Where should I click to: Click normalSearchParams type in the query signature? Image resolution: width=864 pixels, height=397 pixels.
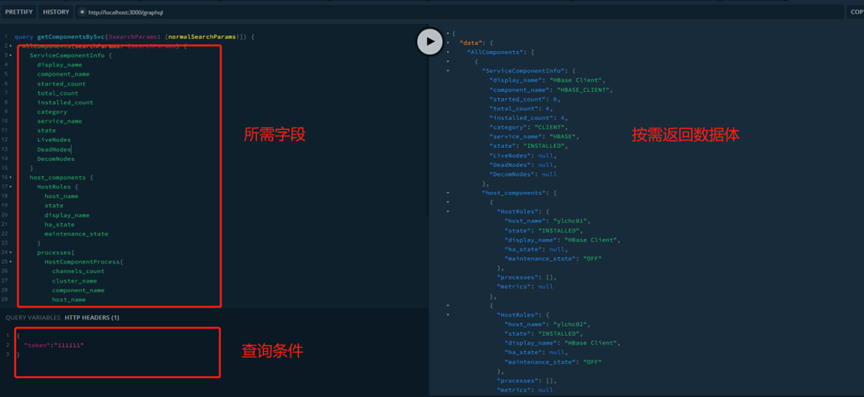coord(202,36)
